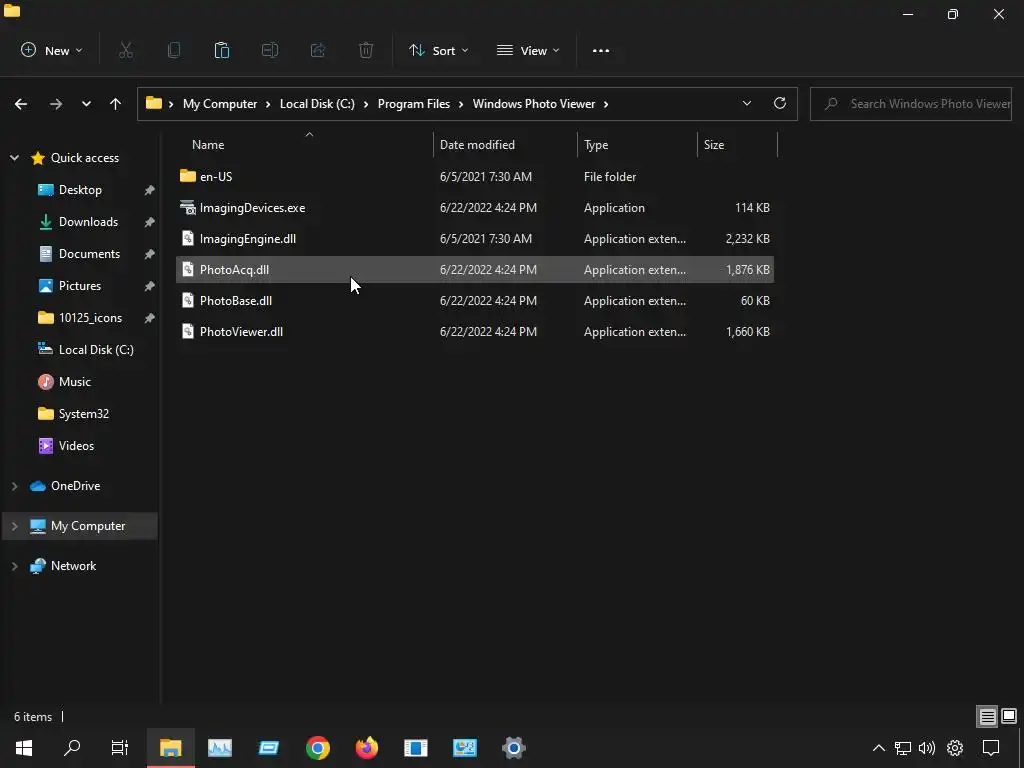Click the Rename icon in toolbar
The height and width of the screenshot is (768, 1024).
coord(270,50)
